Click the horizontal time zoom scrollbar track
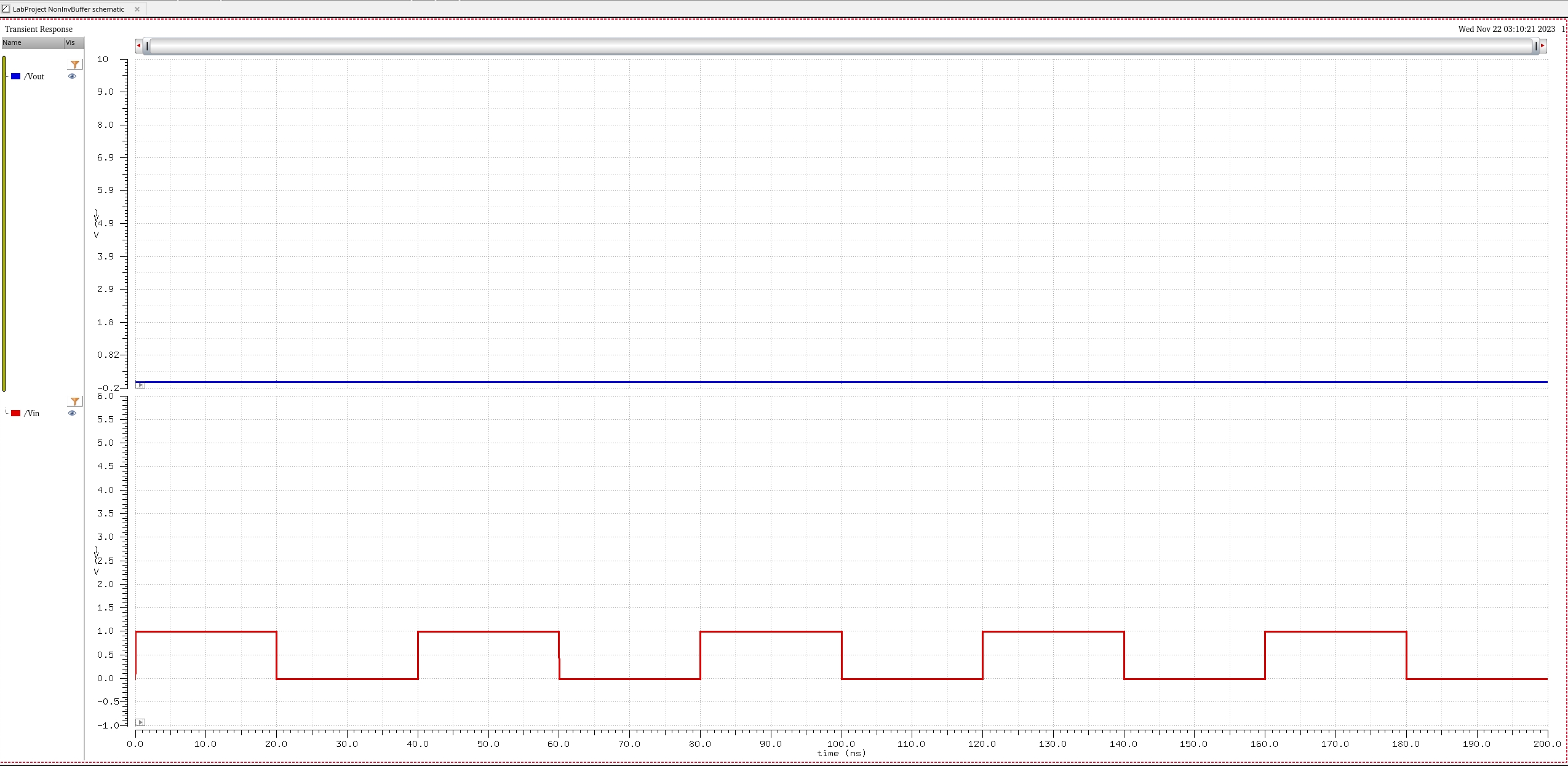 (x=840, y=46)
